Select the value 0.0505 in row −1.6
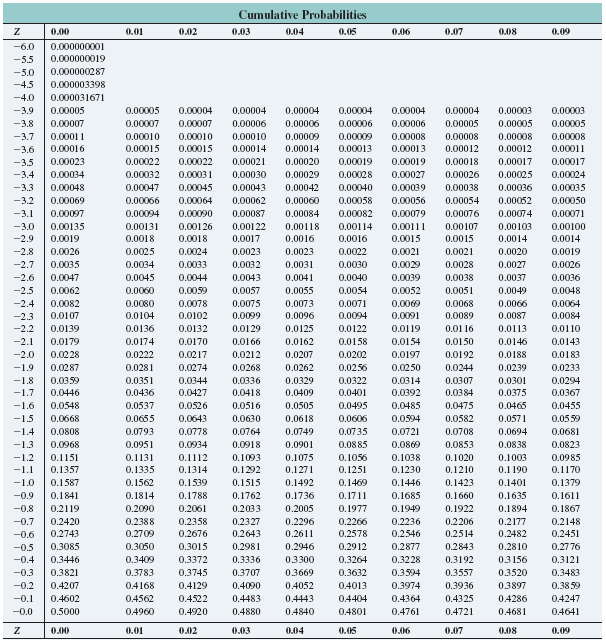Screen dimensions: 606x642 (300, 406)
